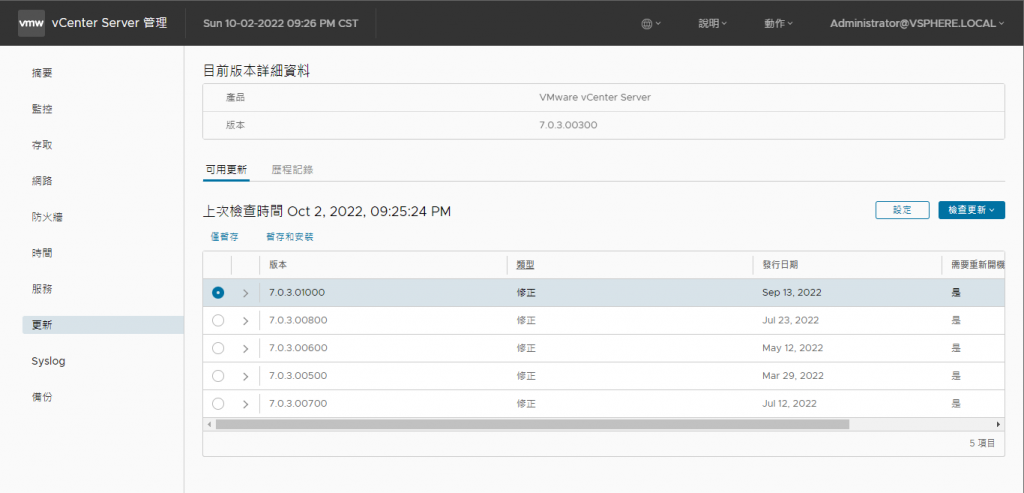This screenshot has height=493, width=1024.
Task: Expand details of version 7.0.3.00700
Action: point(246,404)
